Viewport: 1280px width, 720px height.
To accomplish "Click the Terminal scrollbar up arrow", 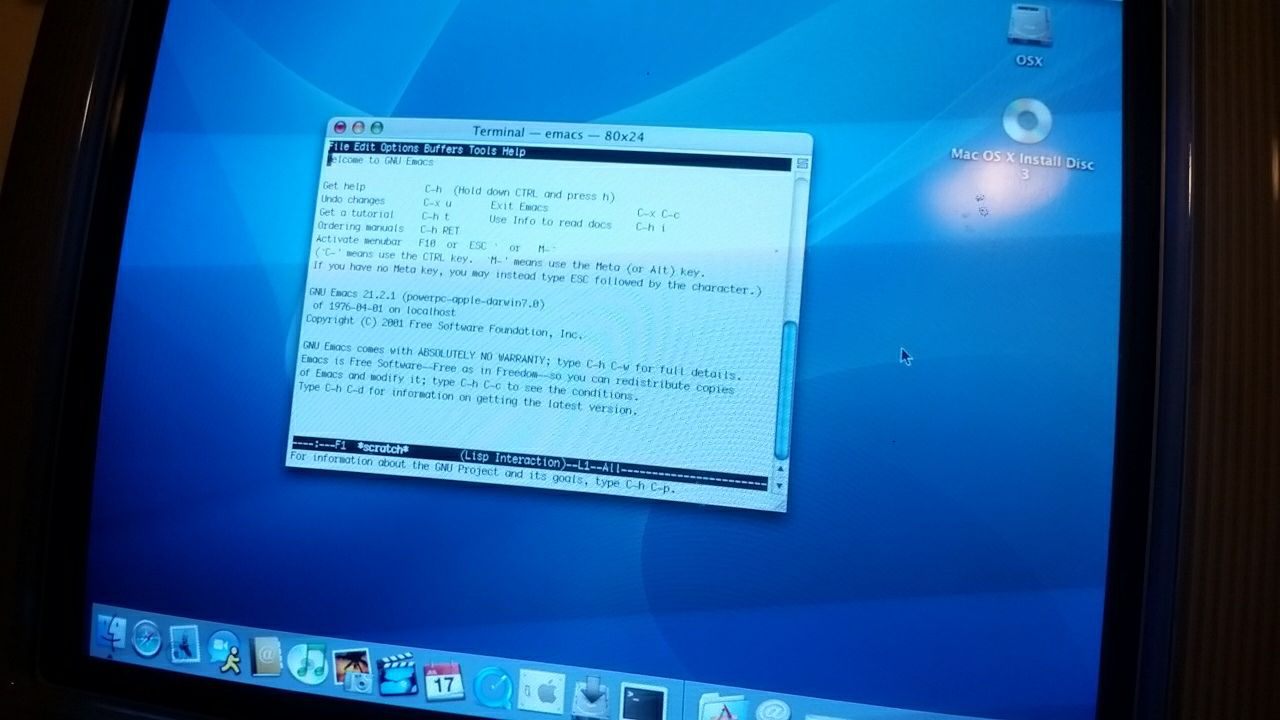I will pyautogui.click(x=780, y=468).
